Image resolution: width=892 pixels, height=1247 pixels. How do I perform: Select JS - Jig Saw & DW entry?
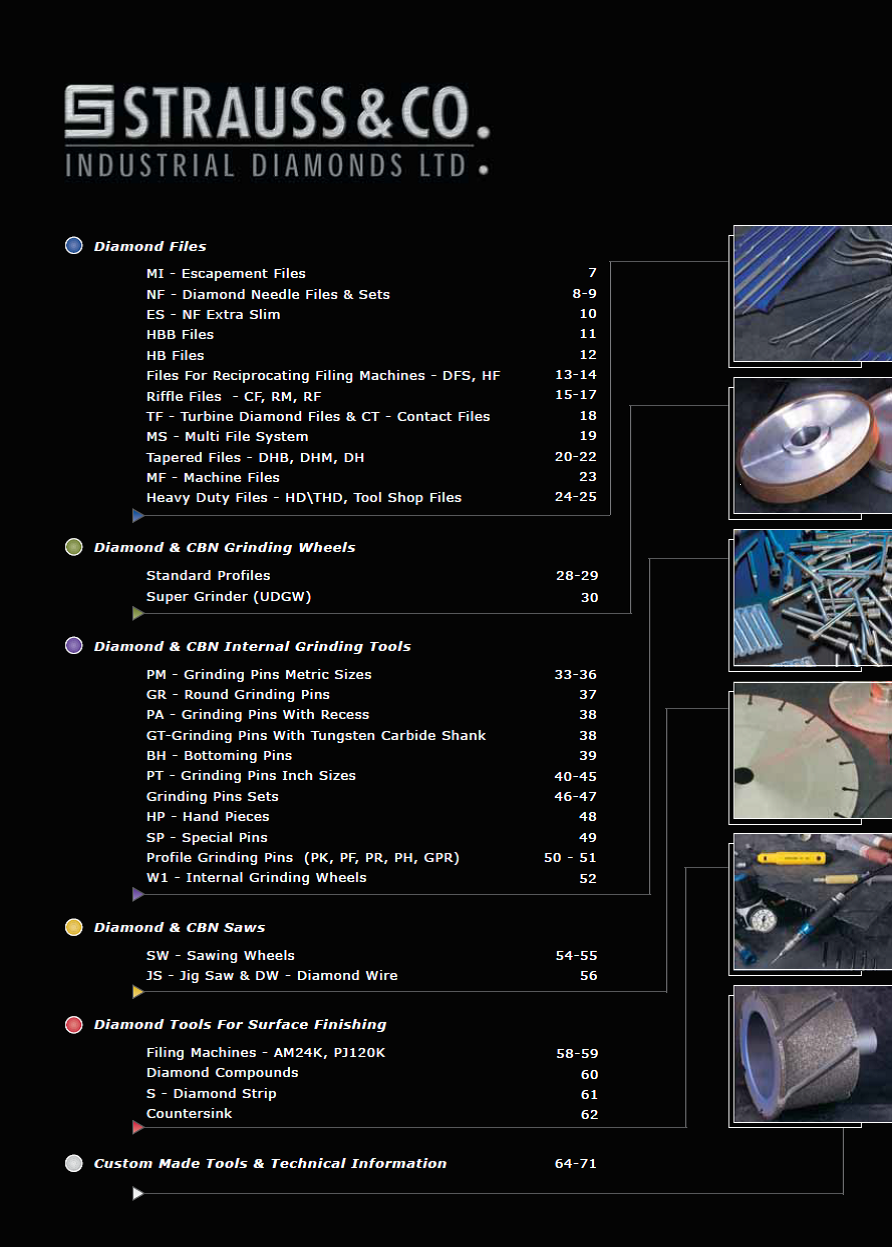pyautogui.click(x=272, y=975)
